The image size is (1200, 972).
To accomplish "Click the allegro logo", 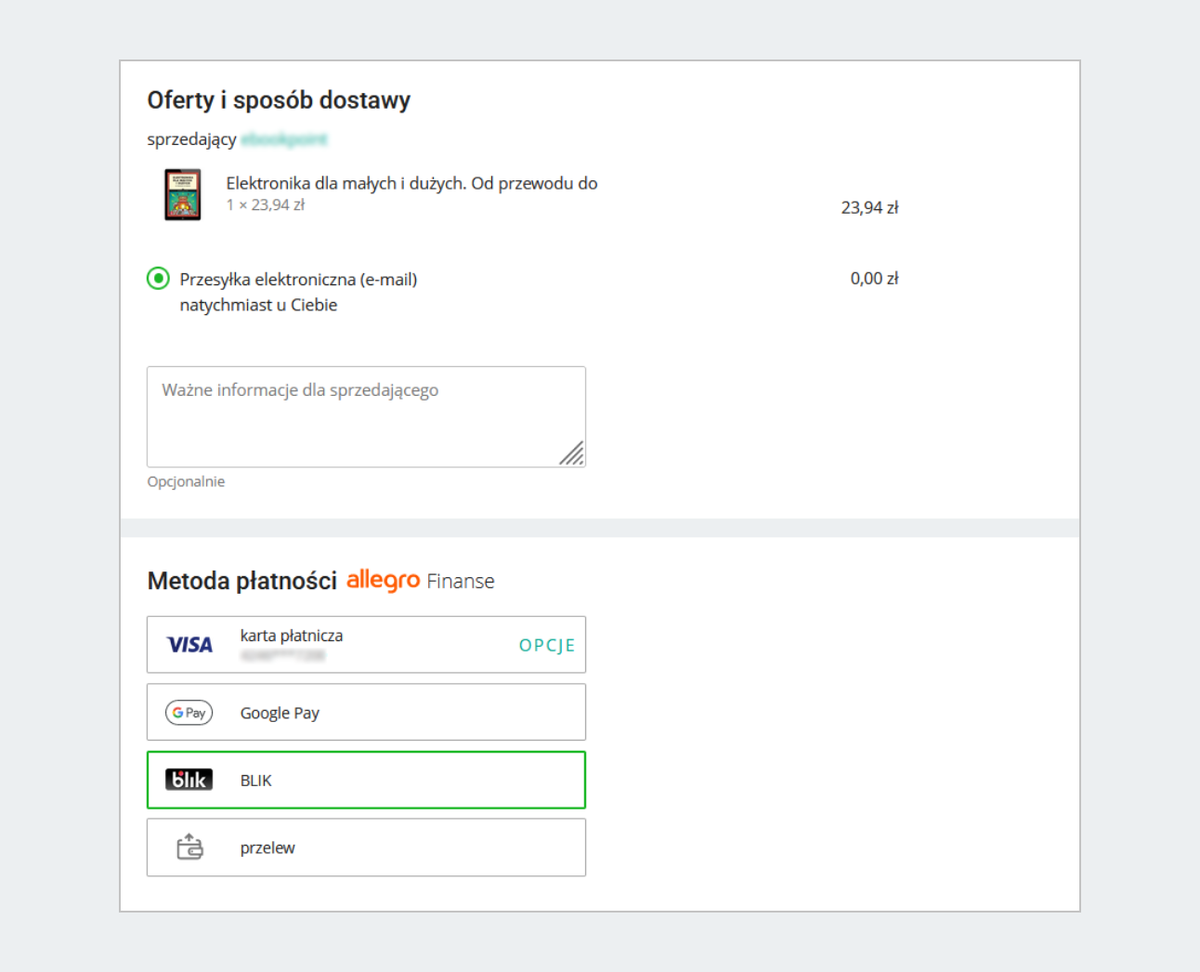I will click(x=383, y=580).
